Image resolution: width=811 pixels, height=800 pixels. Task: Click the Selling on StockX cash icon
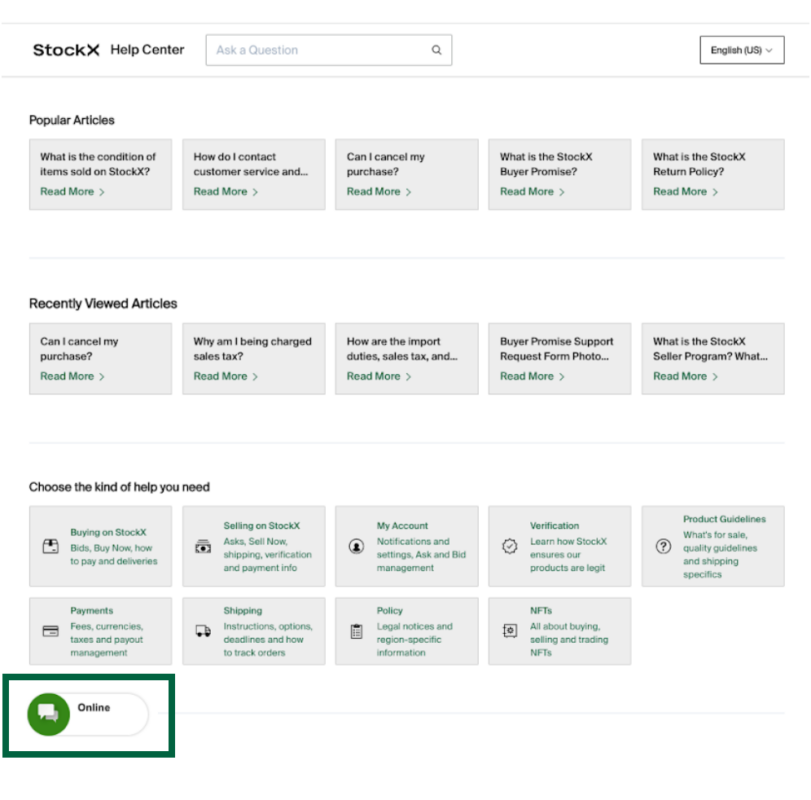click(x=203, y=547)
